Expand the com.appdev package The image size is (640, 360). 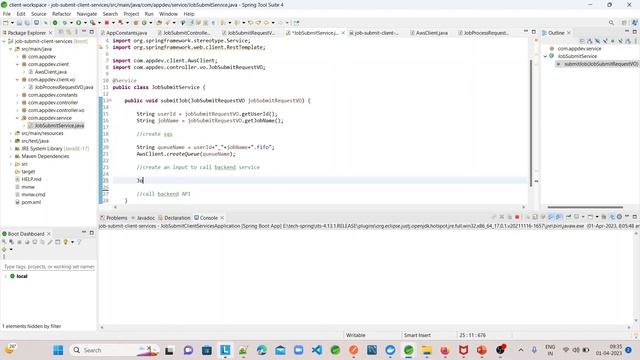click(18, 57)
